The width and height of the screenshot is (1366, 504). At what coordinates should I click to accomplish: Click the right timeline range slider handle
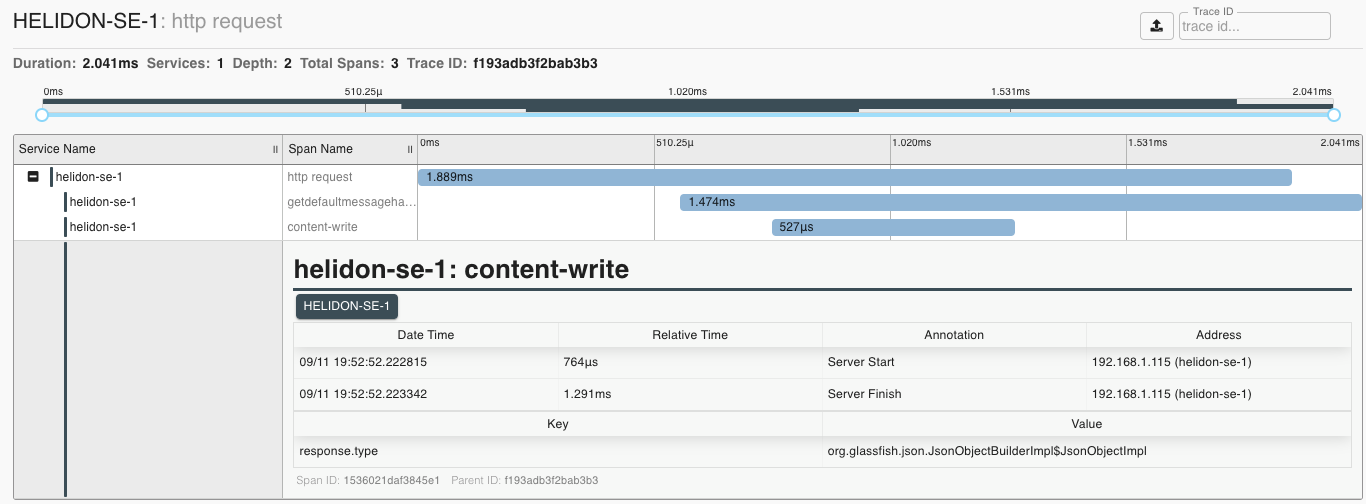click(1333, 115)
